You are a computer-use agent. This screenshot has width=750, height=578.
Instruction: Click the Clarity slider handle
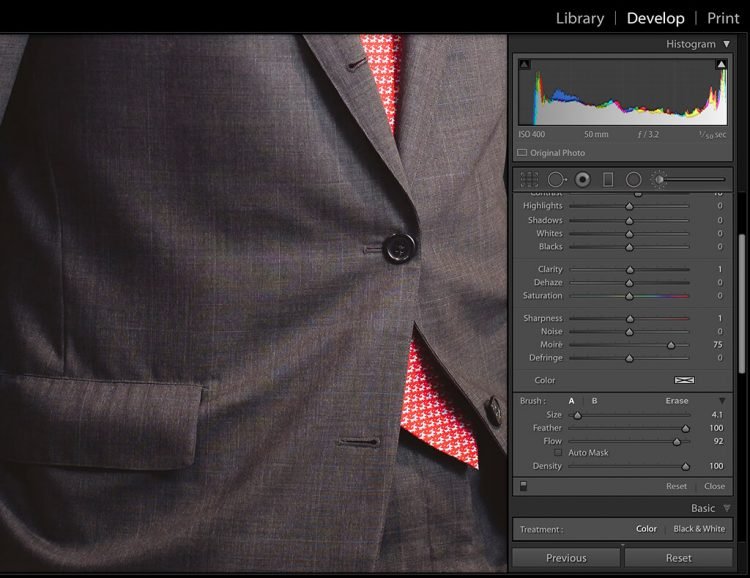630,270
